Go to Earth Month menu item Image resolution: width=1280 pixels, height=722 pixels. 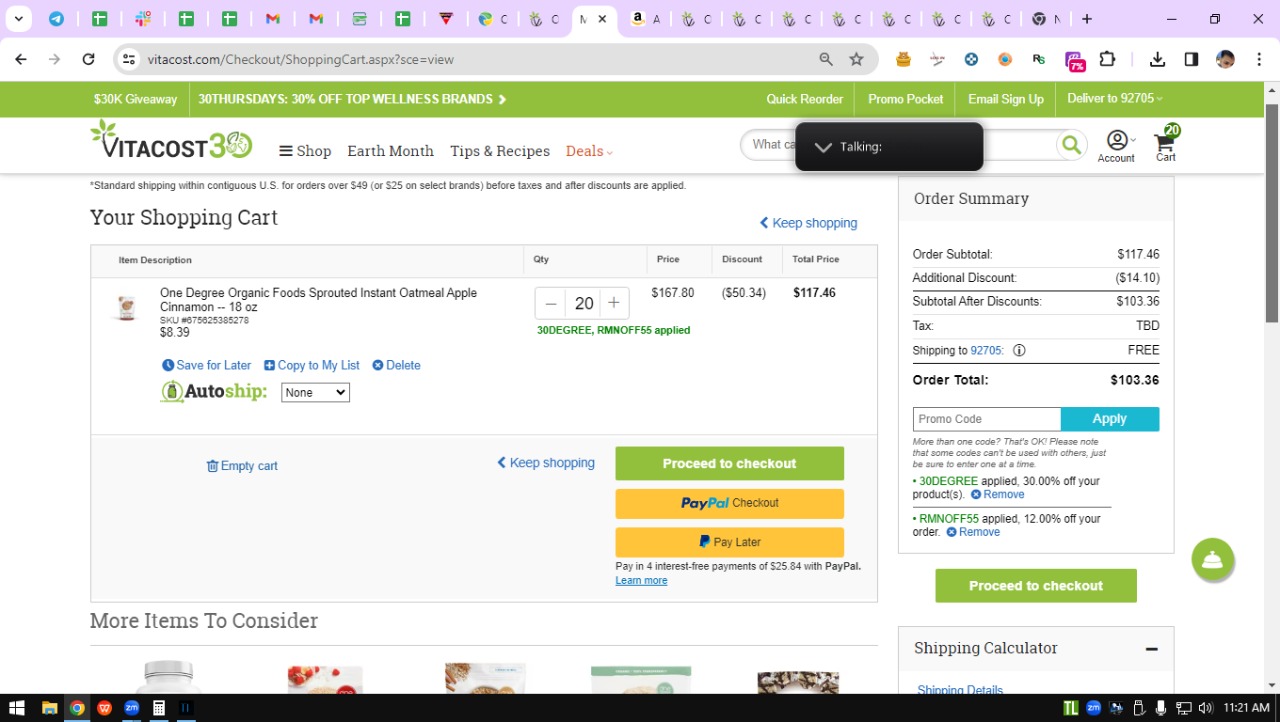(390, 151)
